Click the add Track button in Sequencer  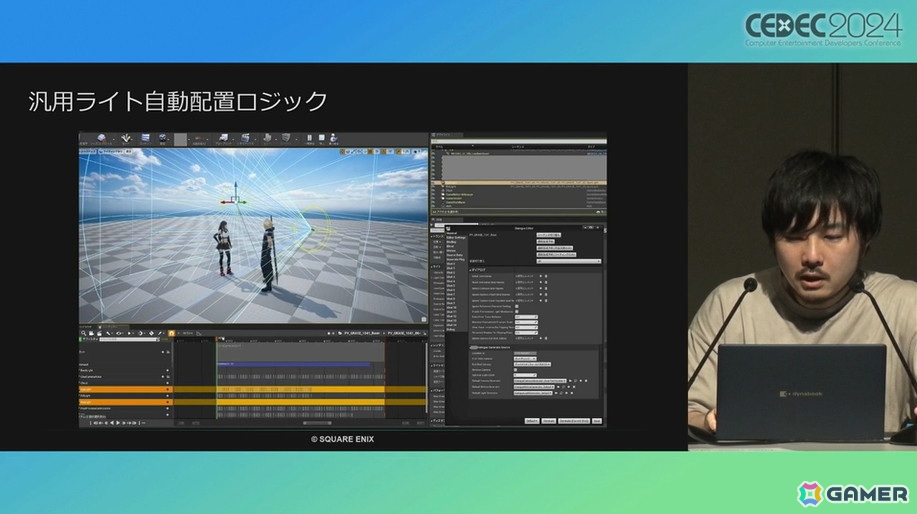tap(89, 339)
